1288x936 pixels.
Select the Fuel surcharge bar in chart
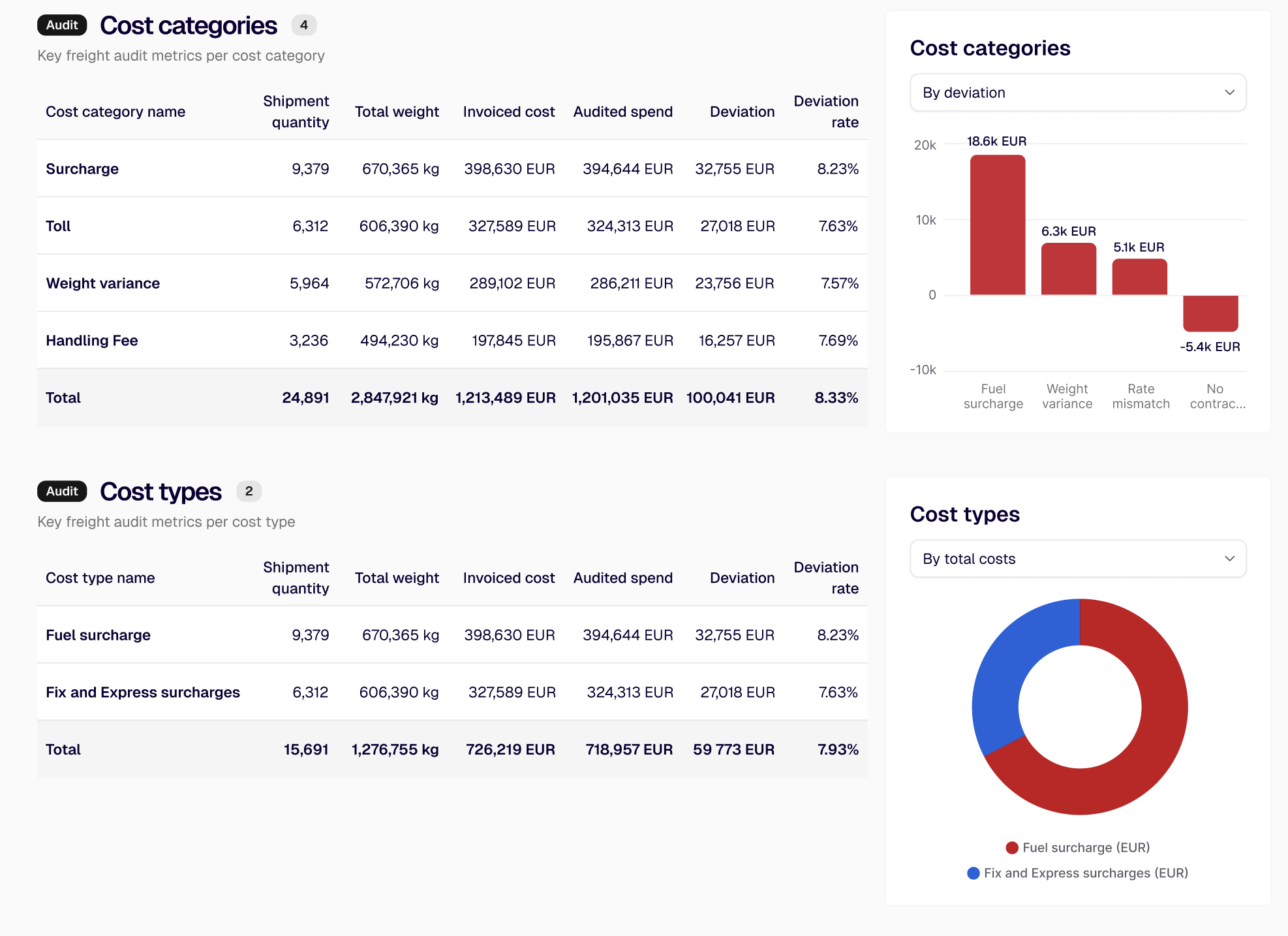tap(998, 225)
